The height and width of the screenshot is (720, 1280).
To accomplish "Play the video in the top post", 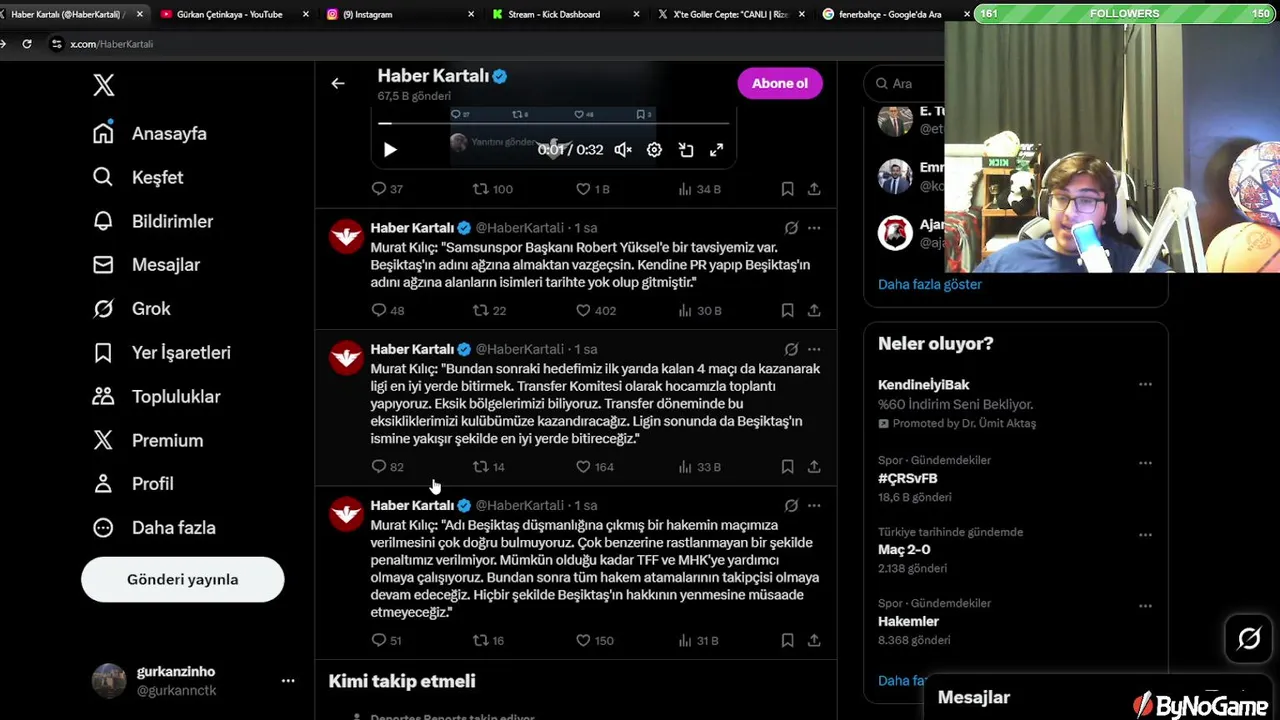I will pos(390,150).
